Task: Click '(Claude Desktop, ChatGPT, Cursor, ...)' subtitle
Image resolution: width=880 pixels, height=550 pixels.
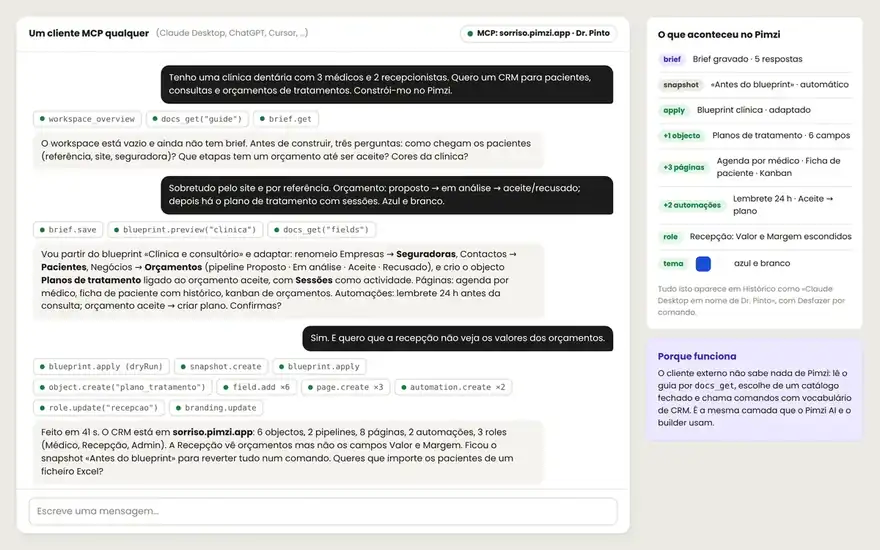Action: 232,33
